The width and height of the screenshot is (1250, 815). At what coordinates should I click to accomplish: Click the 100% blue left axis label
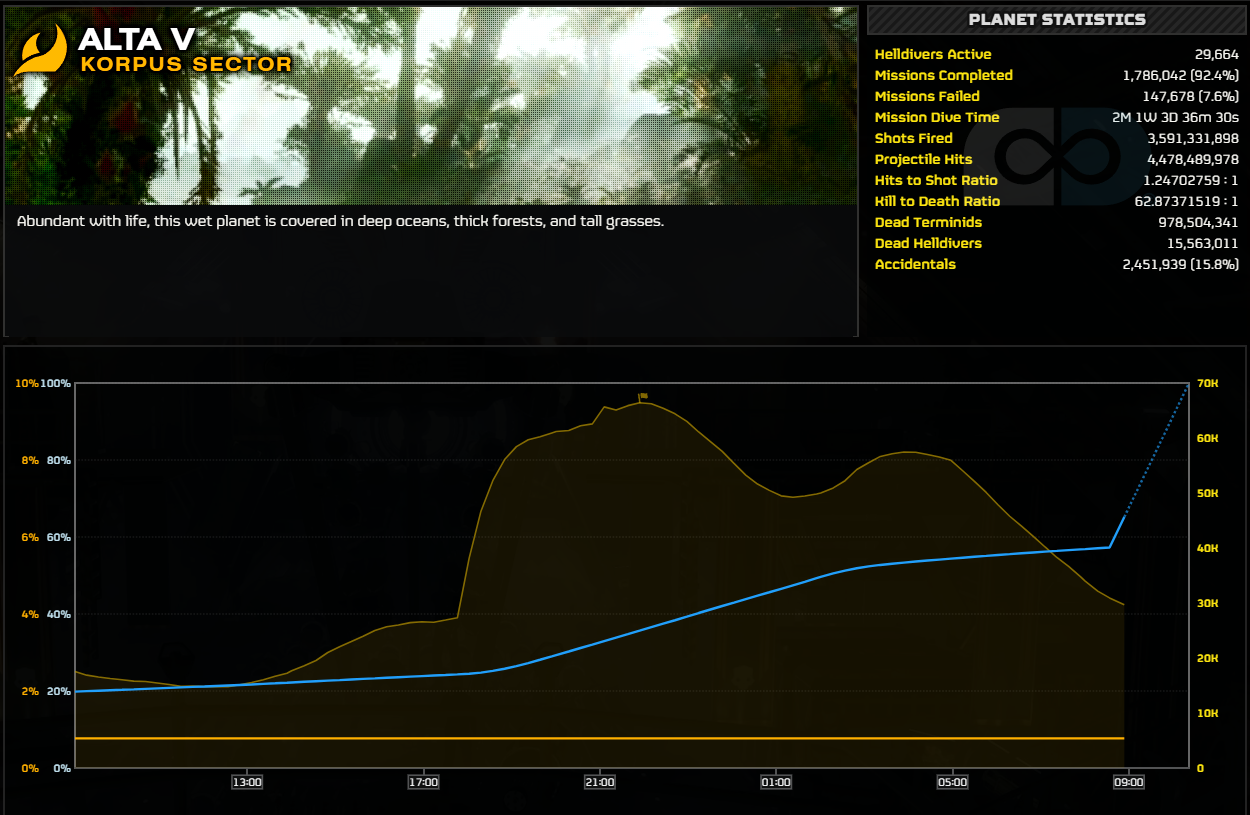tap(57, 384)
